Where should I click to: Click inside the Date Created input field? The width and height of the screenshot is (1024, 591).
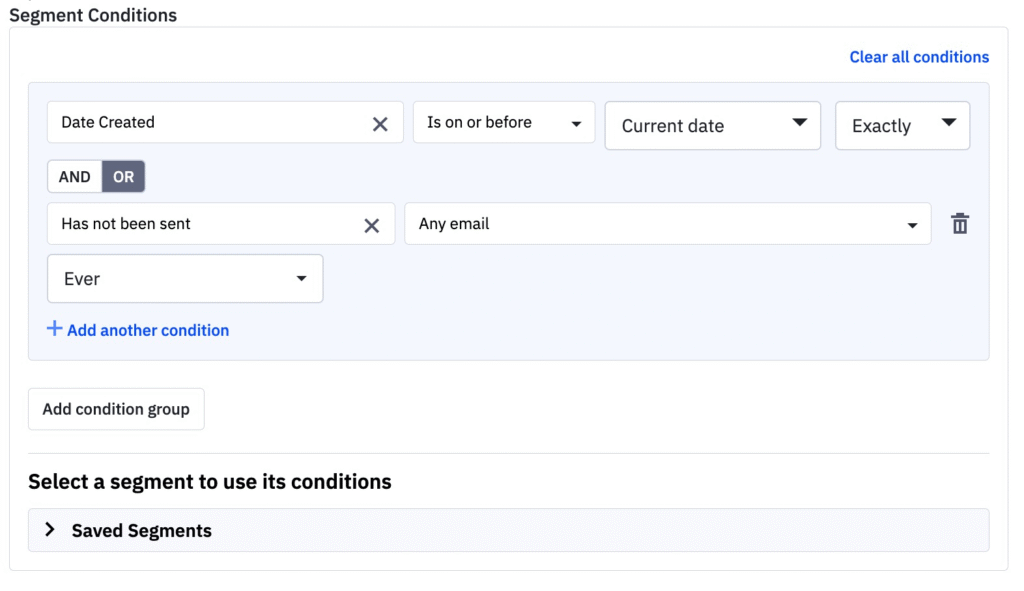click(x=200, y=122)
